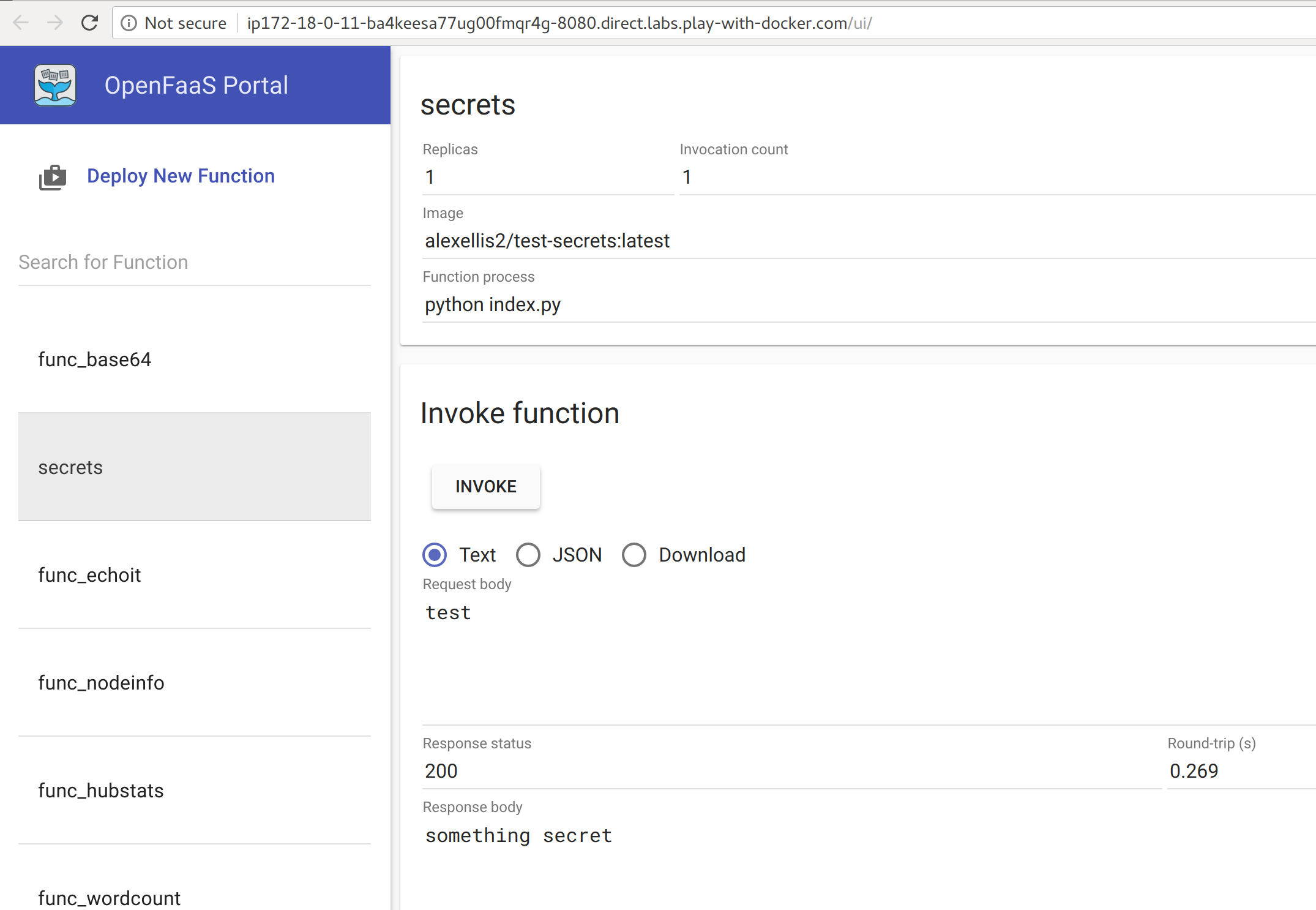Select the Download response format

click(634, 555)
